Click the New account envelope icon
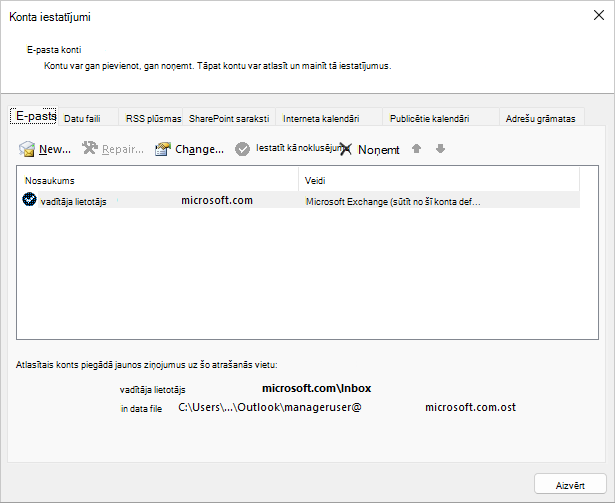Screen dimensions: 615x503 pyautogui.click(x=27, y=149)
